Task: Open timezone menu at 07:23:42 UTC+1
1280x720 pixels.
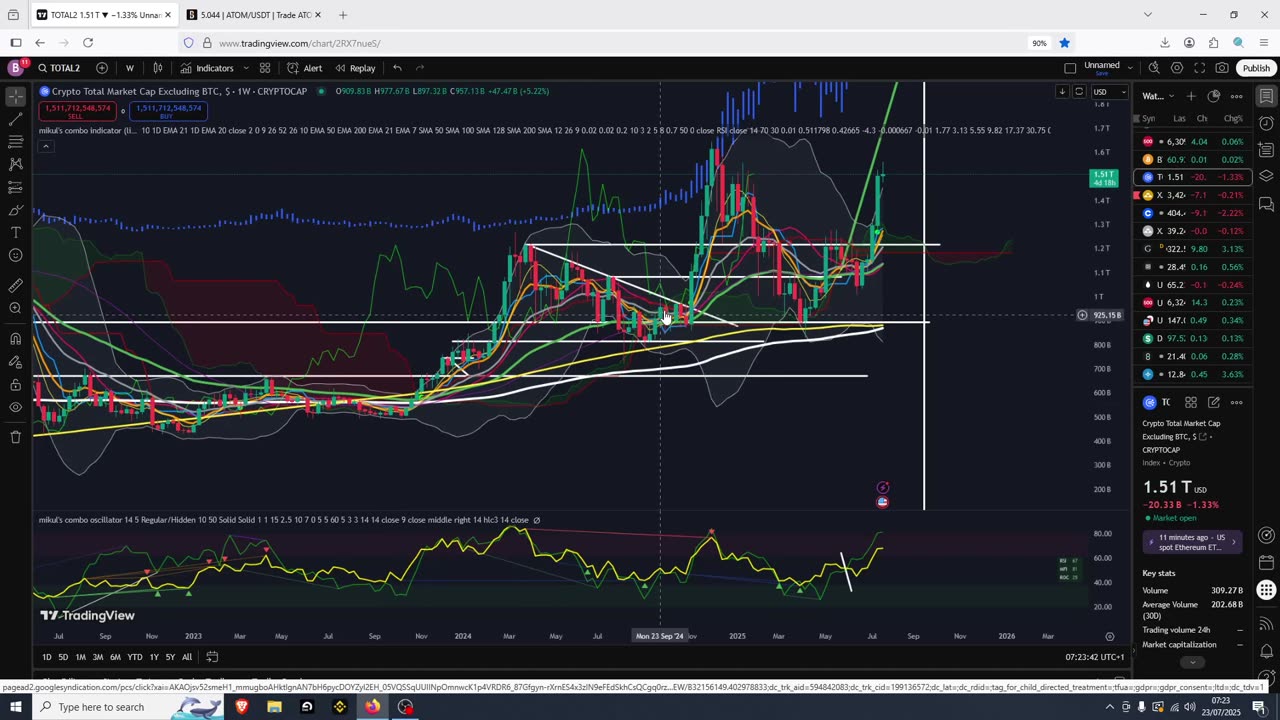Action: [x=1095, y=657]
